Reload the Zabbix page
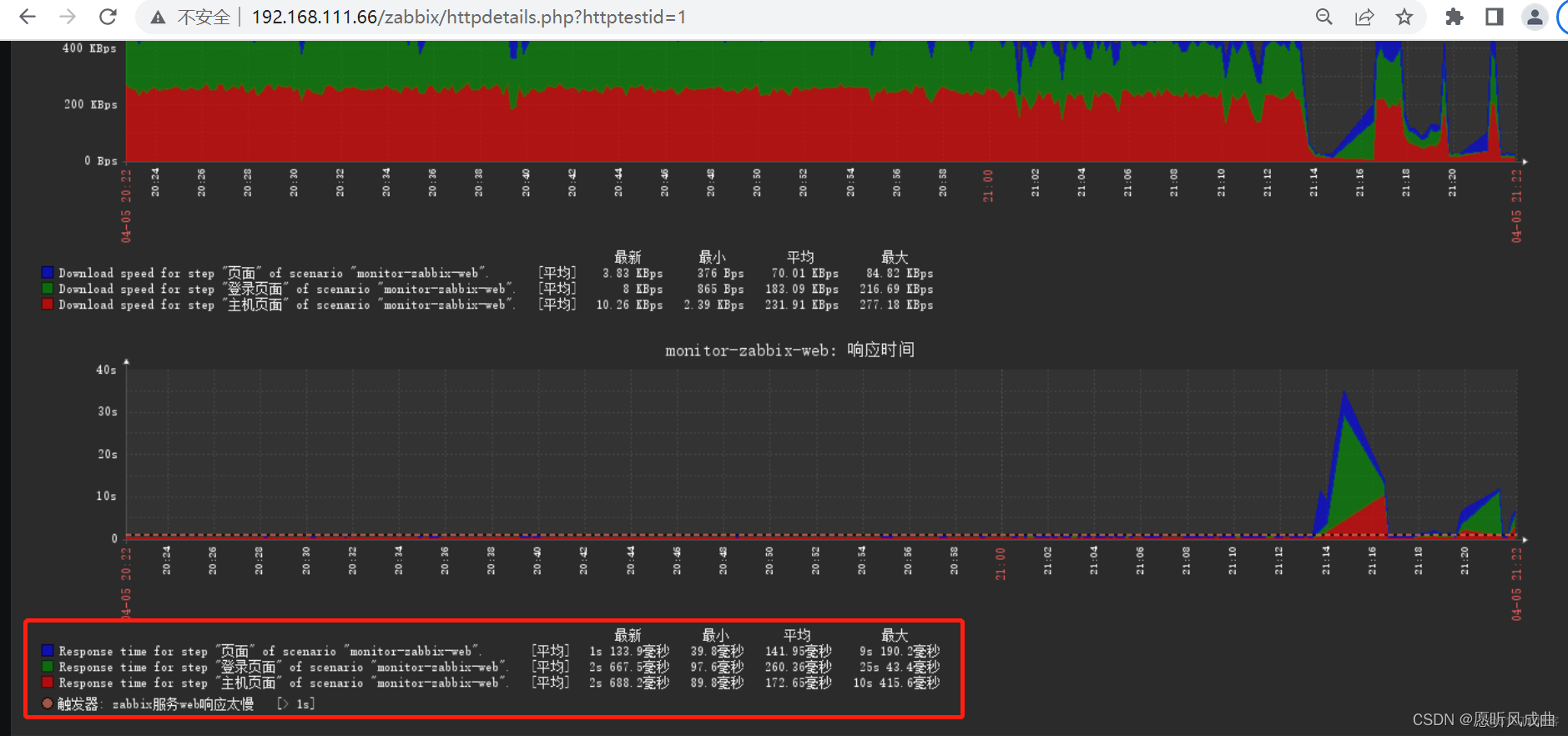Image resolution: width=1568 pixels, height=736 pixels. tap(108, 17)
